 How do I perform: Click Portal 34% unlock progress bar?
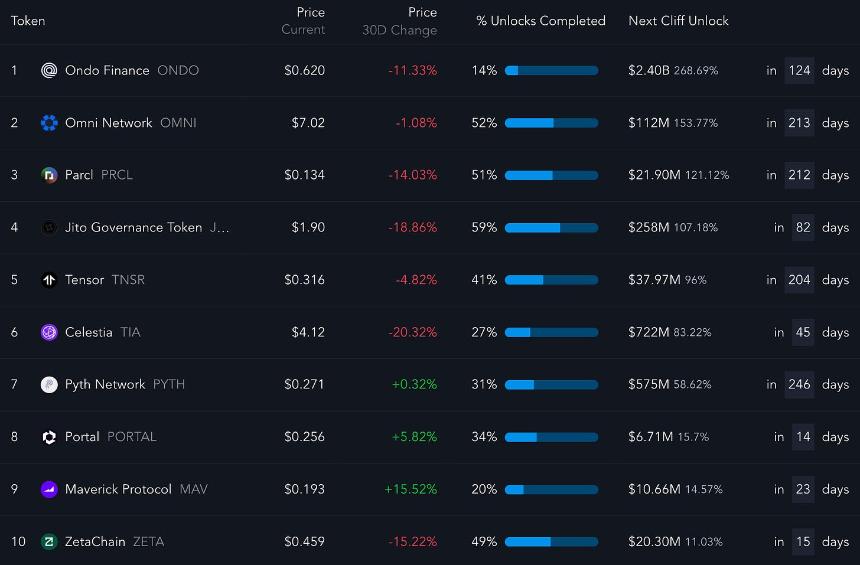(x=551, y=437)
